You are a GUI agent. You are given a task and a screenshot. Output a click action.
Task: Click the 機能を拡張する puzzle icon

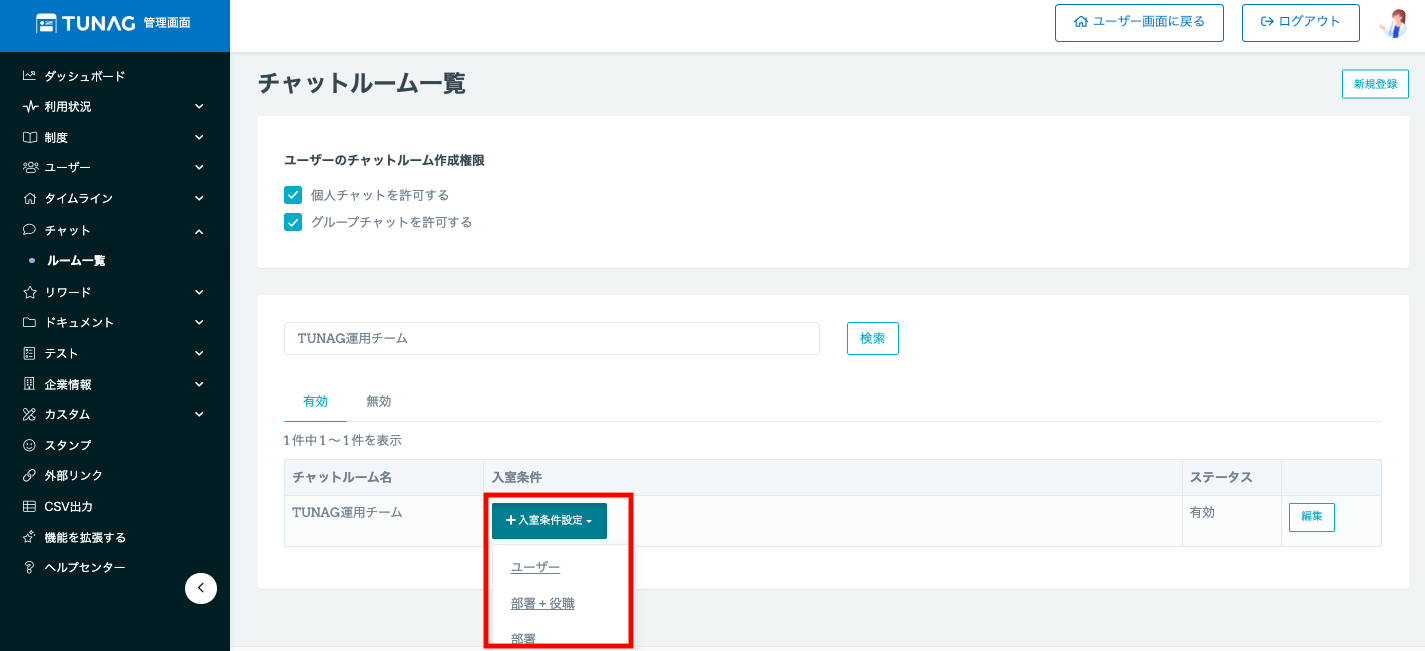click(x=30, y=537)
